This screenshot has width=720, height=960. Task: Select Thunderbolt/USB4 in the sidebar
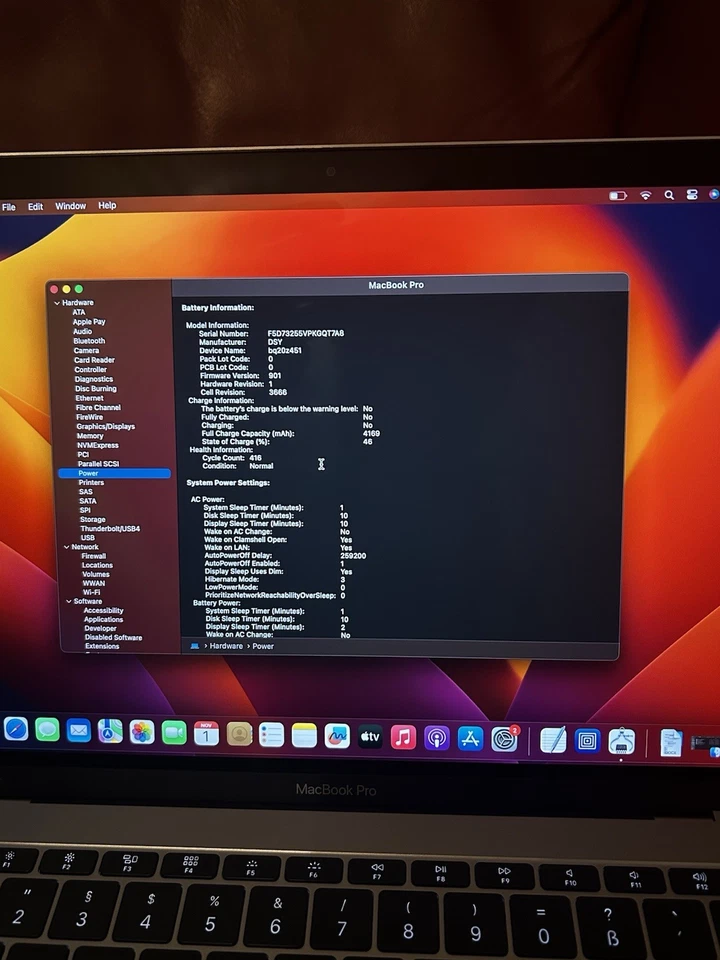coord(110,528)
